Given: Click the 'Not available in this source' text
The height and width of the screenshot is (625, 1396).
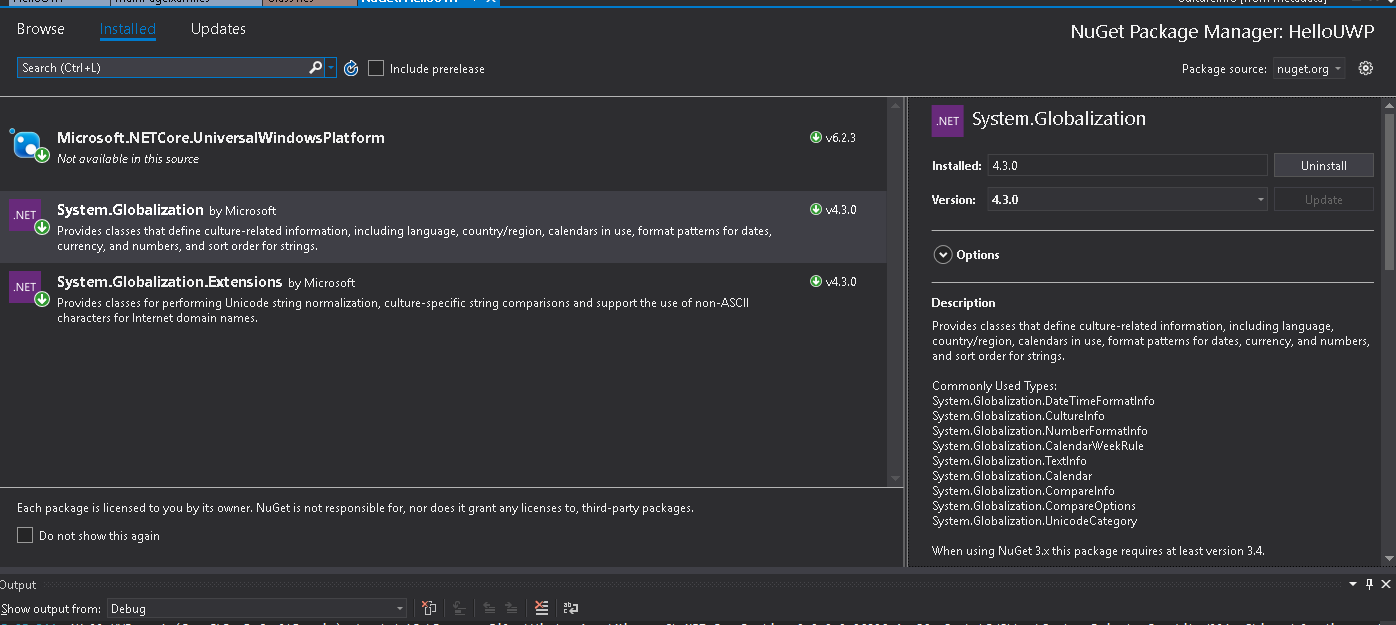Looking at the screenshot, I should tap(128, 159).
